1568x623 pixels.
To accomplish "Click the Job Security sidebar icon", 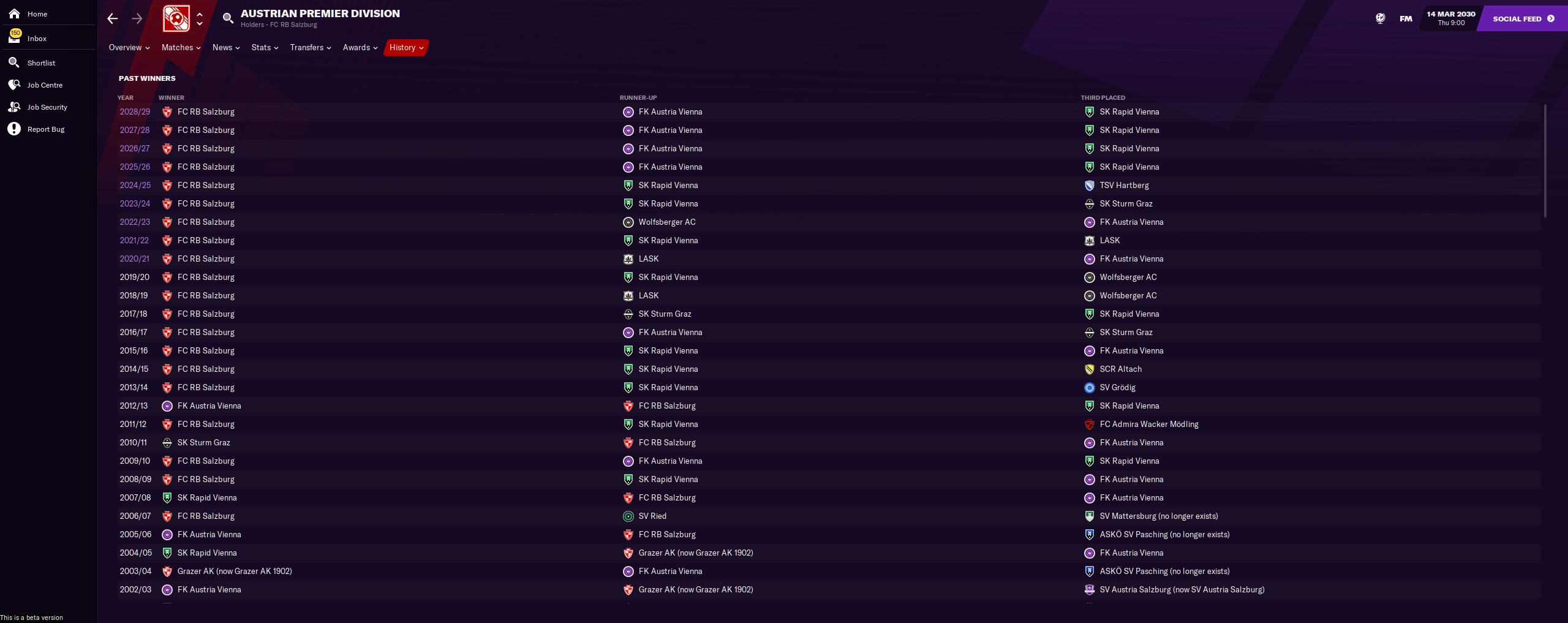I will tap(14, 107).
